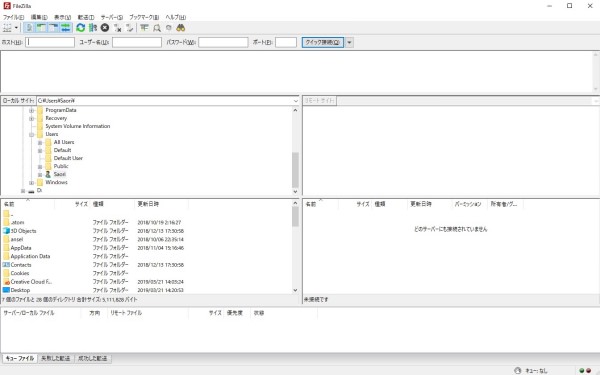Screen dimensions: 600x375
Task: Expand the All Users folder
Action: coord(40,142)
